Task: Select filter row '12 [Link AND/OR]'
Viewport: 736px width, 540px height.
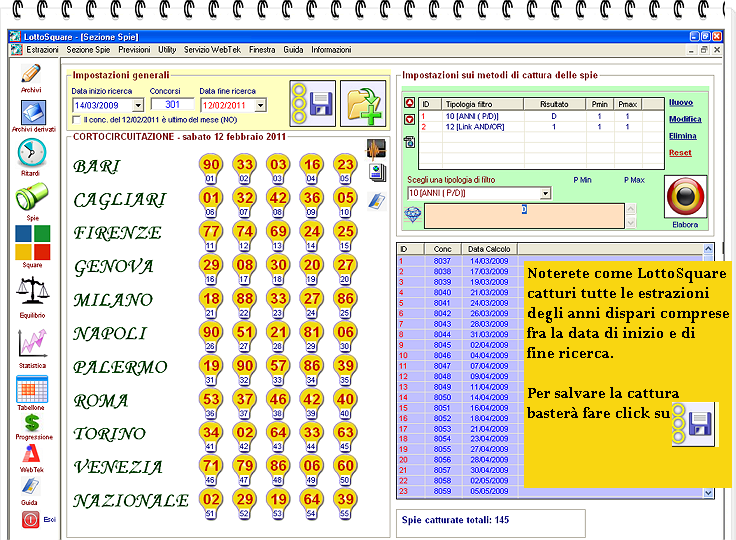Action: (x=541, y=127)
